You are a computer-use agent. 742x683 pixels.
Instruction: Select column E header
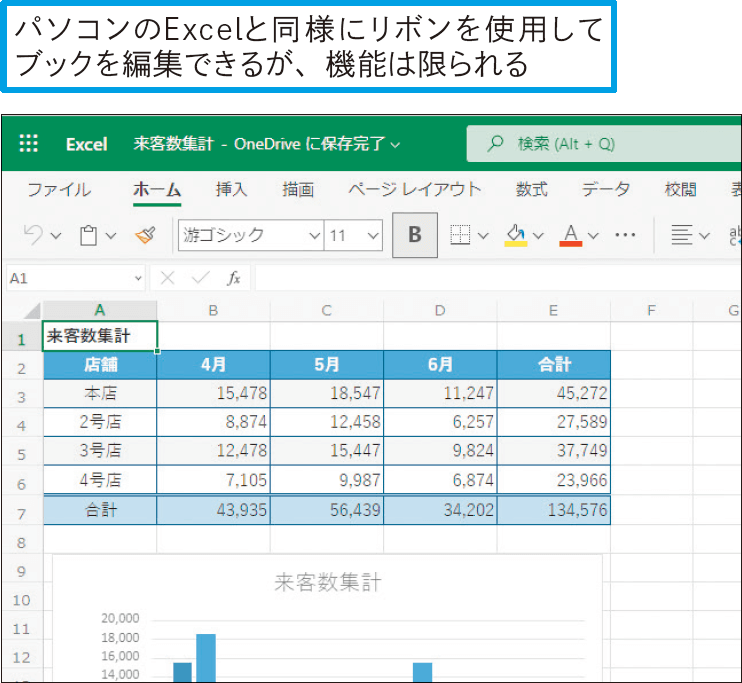554,310
